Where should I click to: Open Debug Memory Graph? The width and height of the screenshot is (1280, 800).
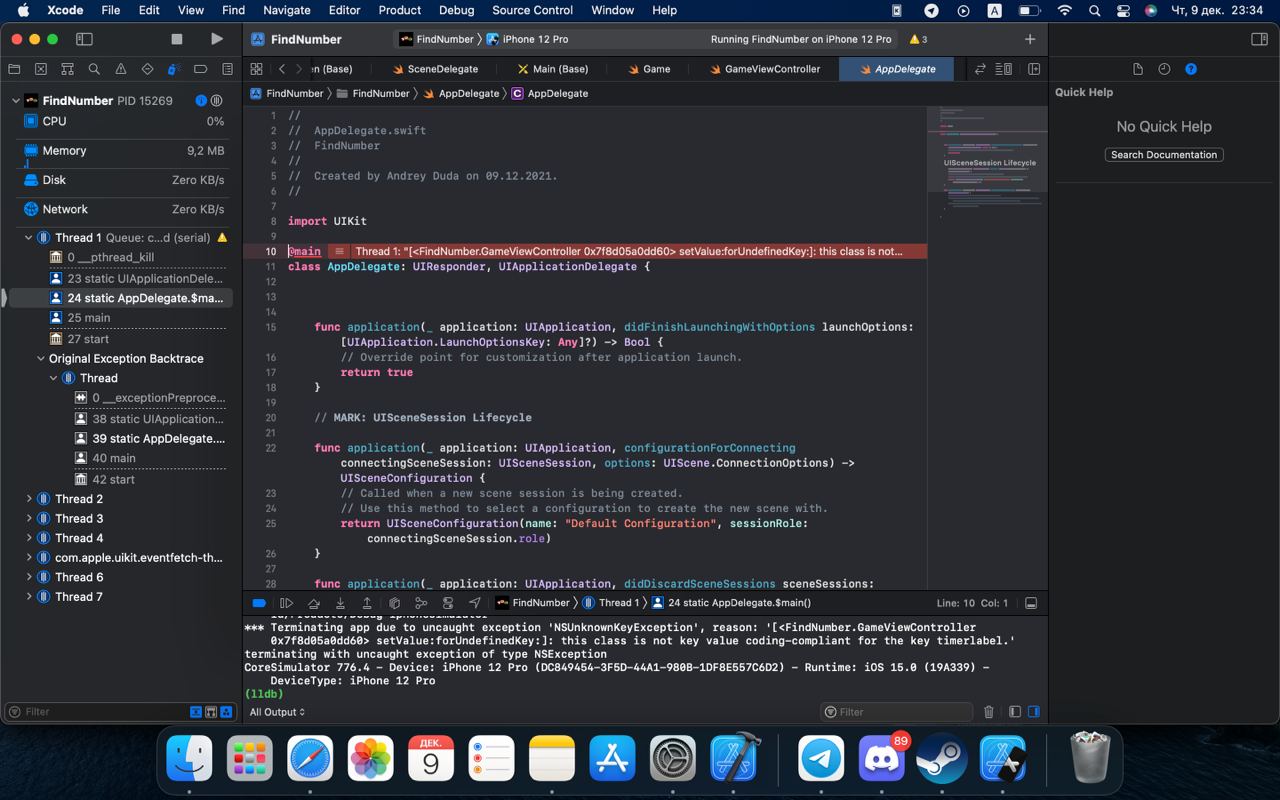421,603
